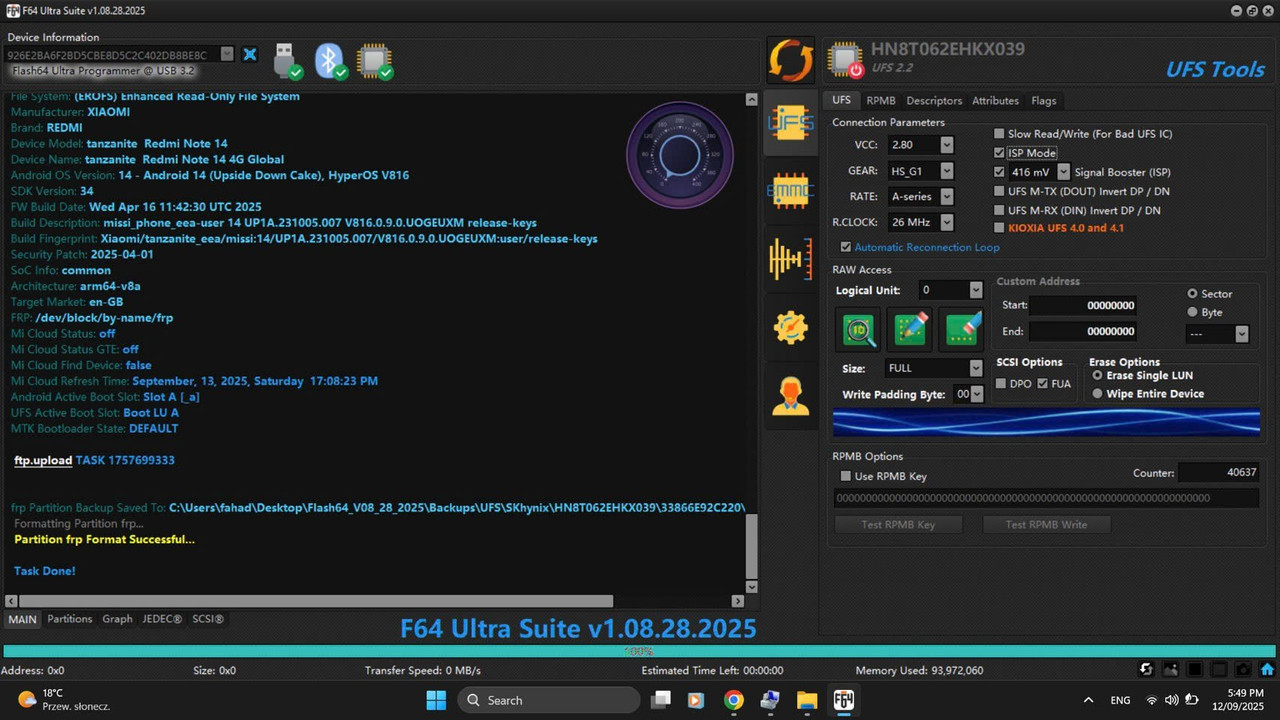Open Task View on taskbar
Image resolution: width=1280 pixels, height=720 pixels.
[x=661, y=700]
